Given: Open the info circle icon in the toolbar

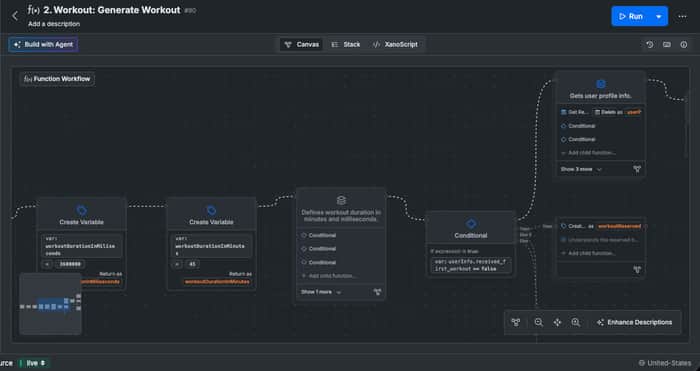Looking at the screenshot, I should pyautogui.click(x=683, y=45).
